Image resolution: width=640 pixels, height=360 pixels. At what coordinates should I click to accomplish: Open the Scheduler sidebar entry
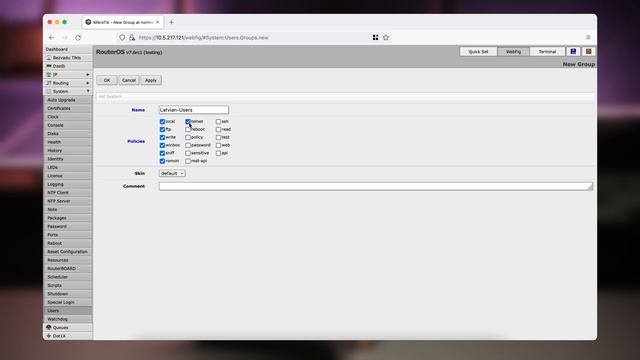[x=68, y=277]
